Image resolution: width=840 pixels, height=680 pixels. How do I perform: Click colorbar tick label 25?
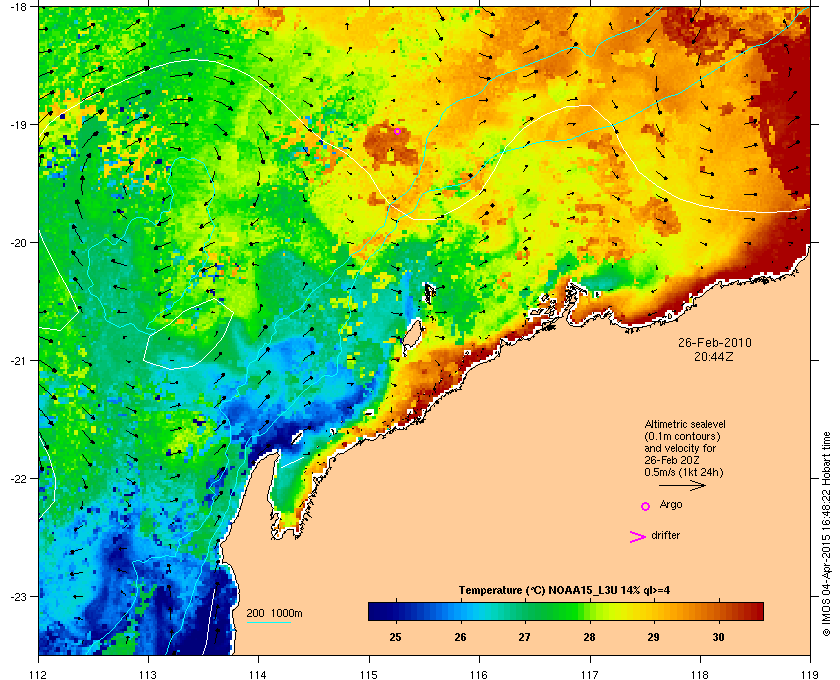coord(395,637)
